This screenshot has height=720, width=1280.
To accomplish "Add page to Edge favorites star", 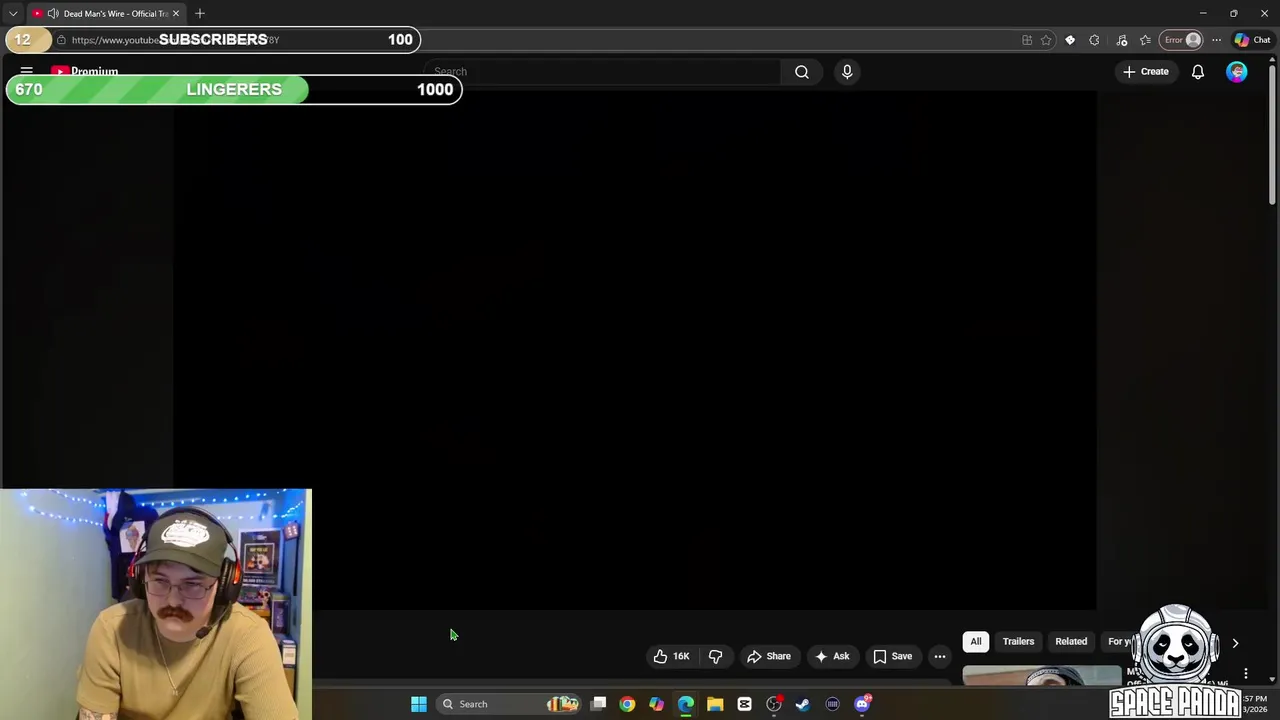I will tap(1046, 40).
